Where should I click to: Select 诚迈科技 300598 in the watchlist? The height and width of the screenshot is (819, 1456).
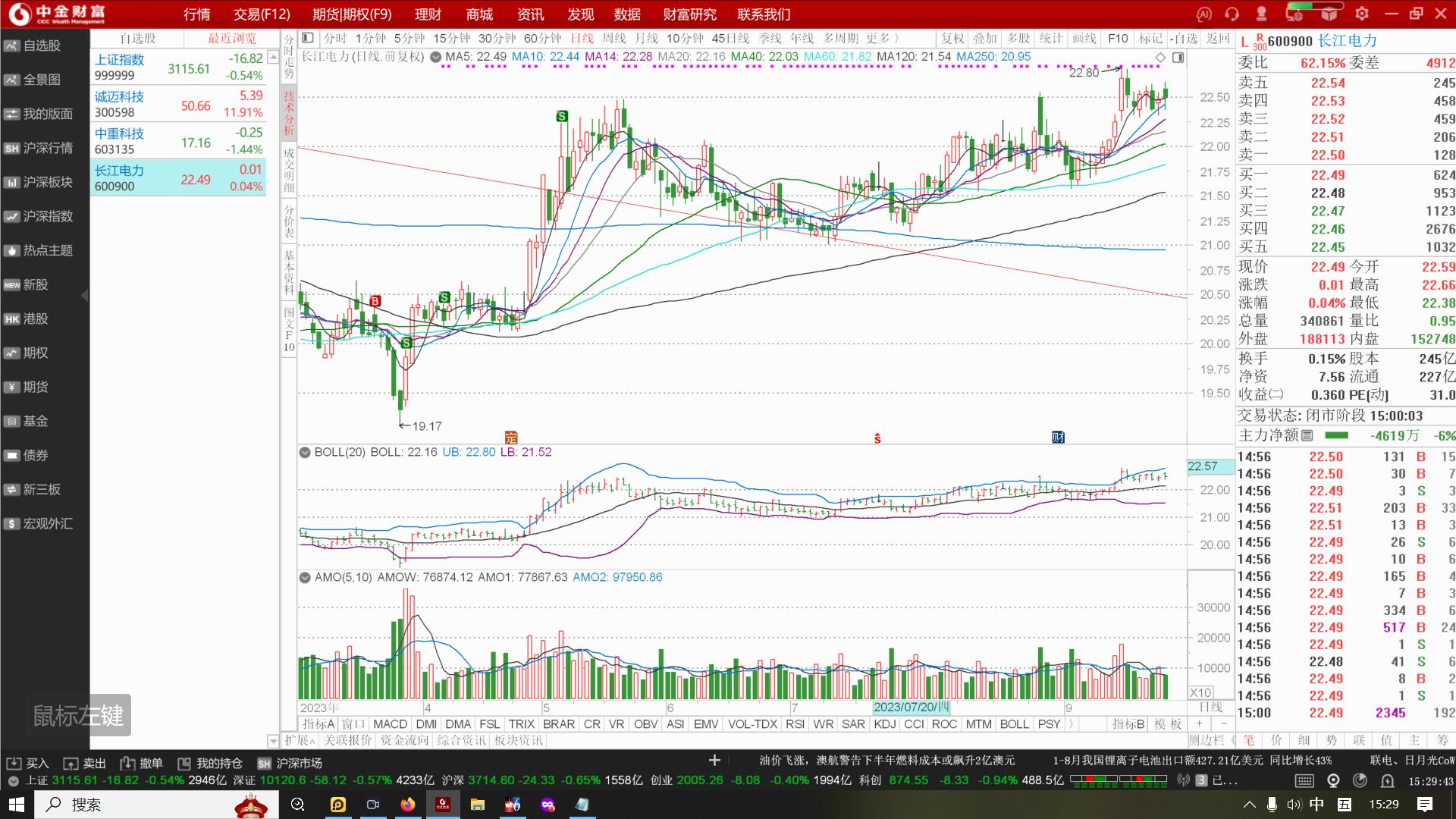click(x=178, y=104)
